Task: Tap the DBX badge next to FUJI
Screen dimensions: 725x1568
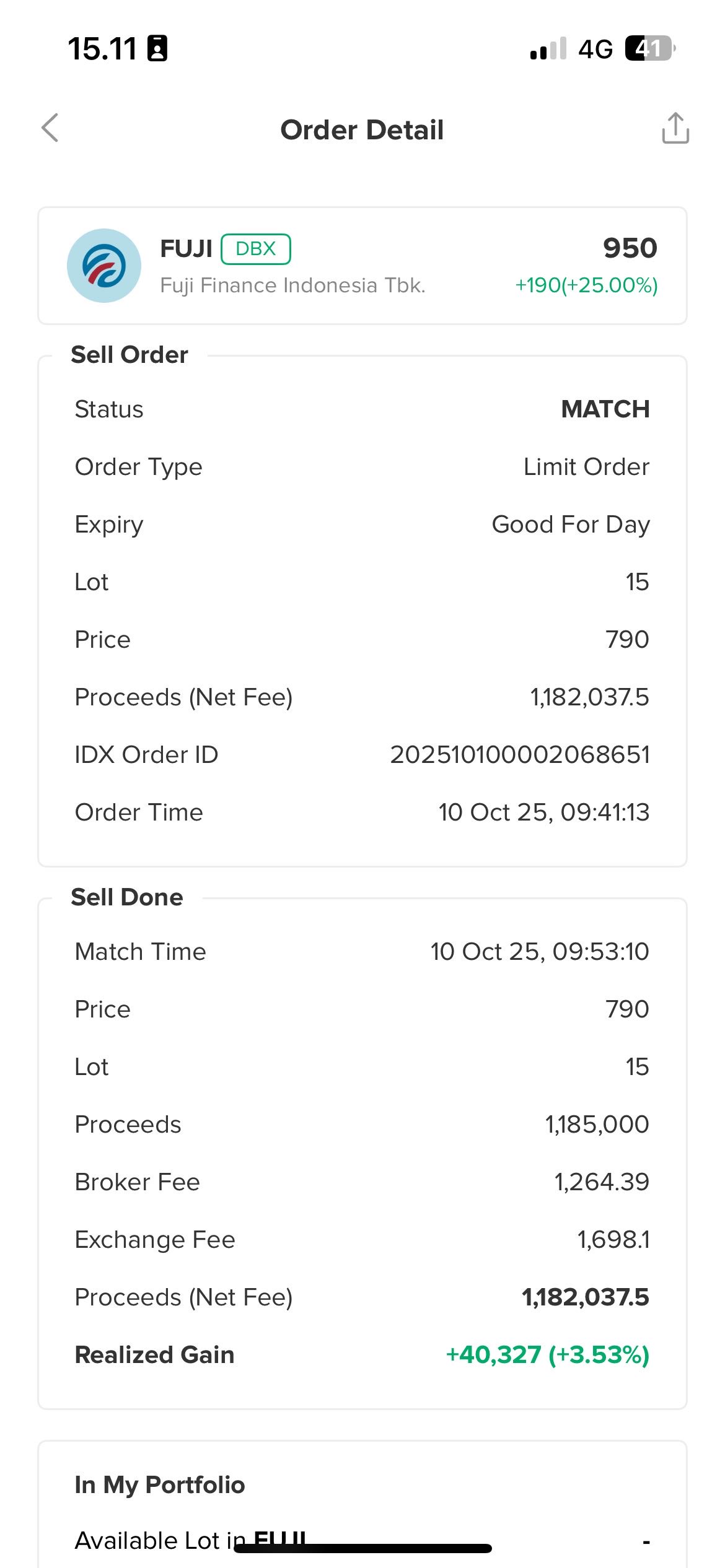Action: coord(255,249)
